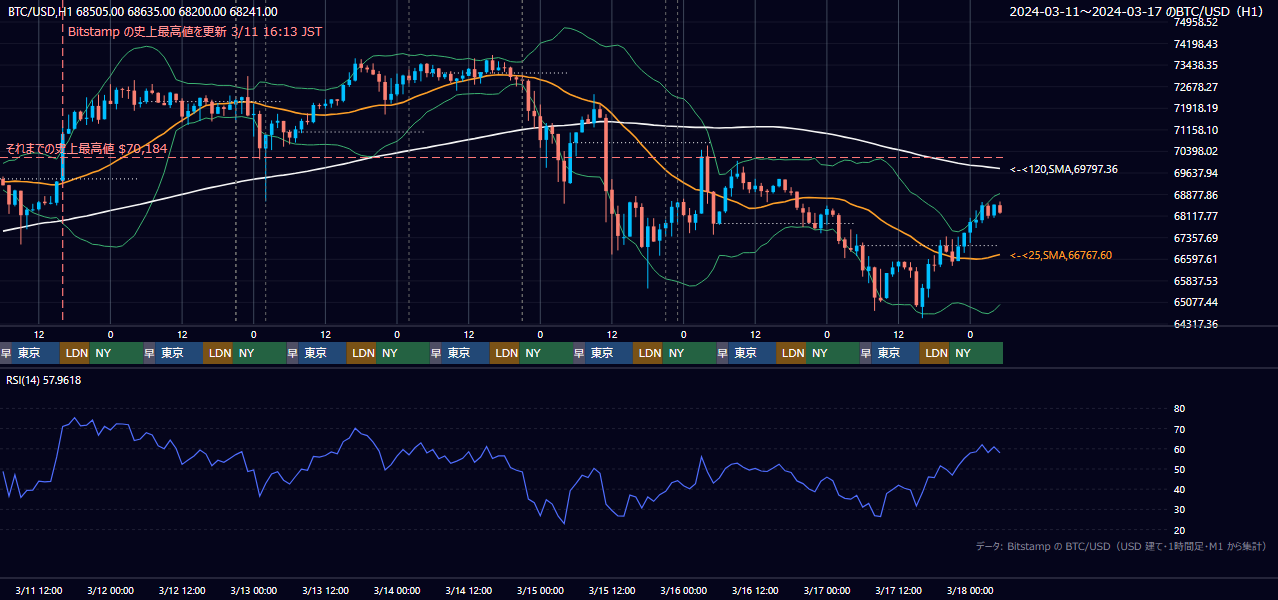The height and width of the screenshot is (600, 1278).
Task: Click the 3/12 00:00 time label
Action: (x=109, y=590)
